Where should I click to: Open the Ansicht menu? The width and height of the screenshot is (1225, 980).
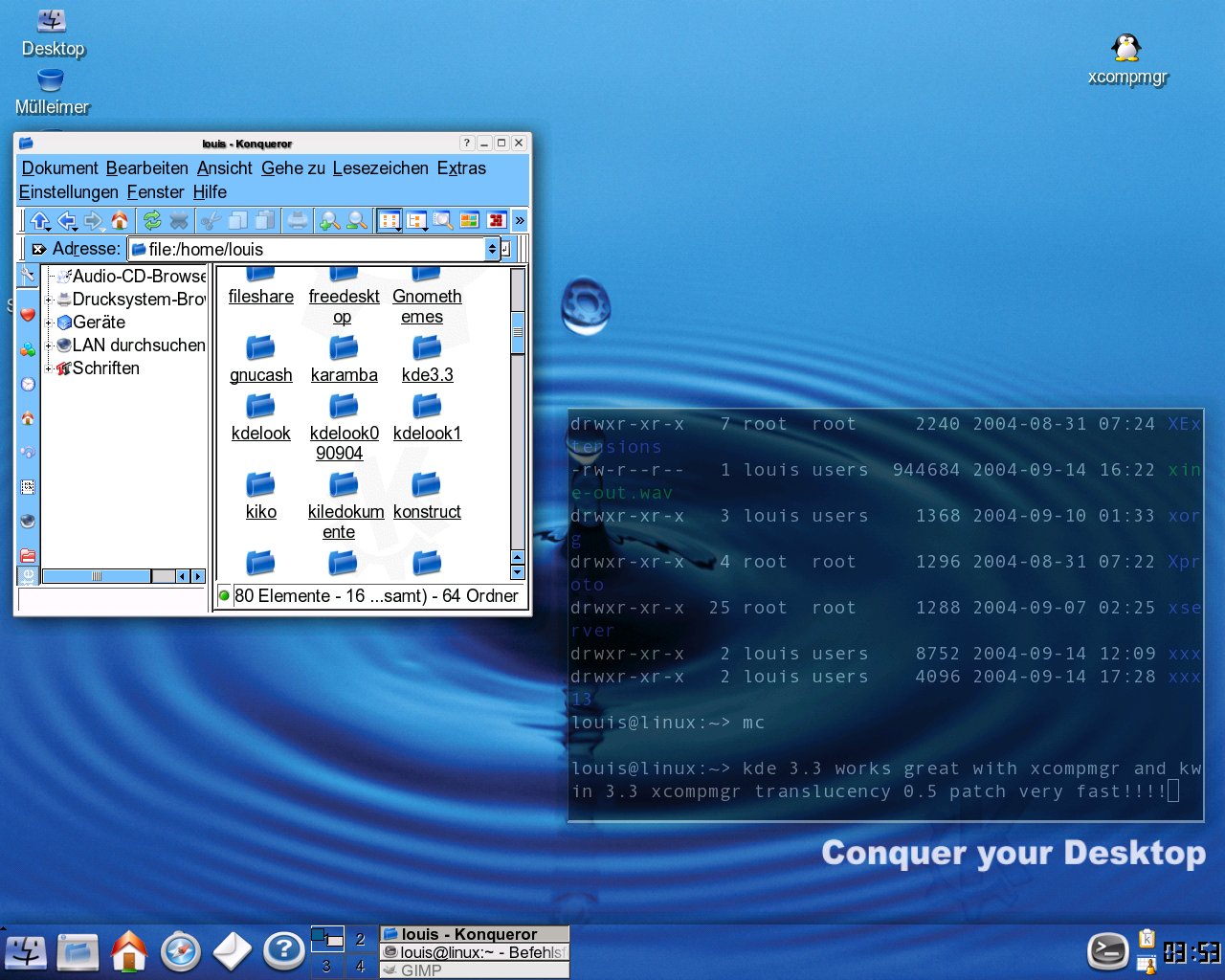(x=225, y=168)
